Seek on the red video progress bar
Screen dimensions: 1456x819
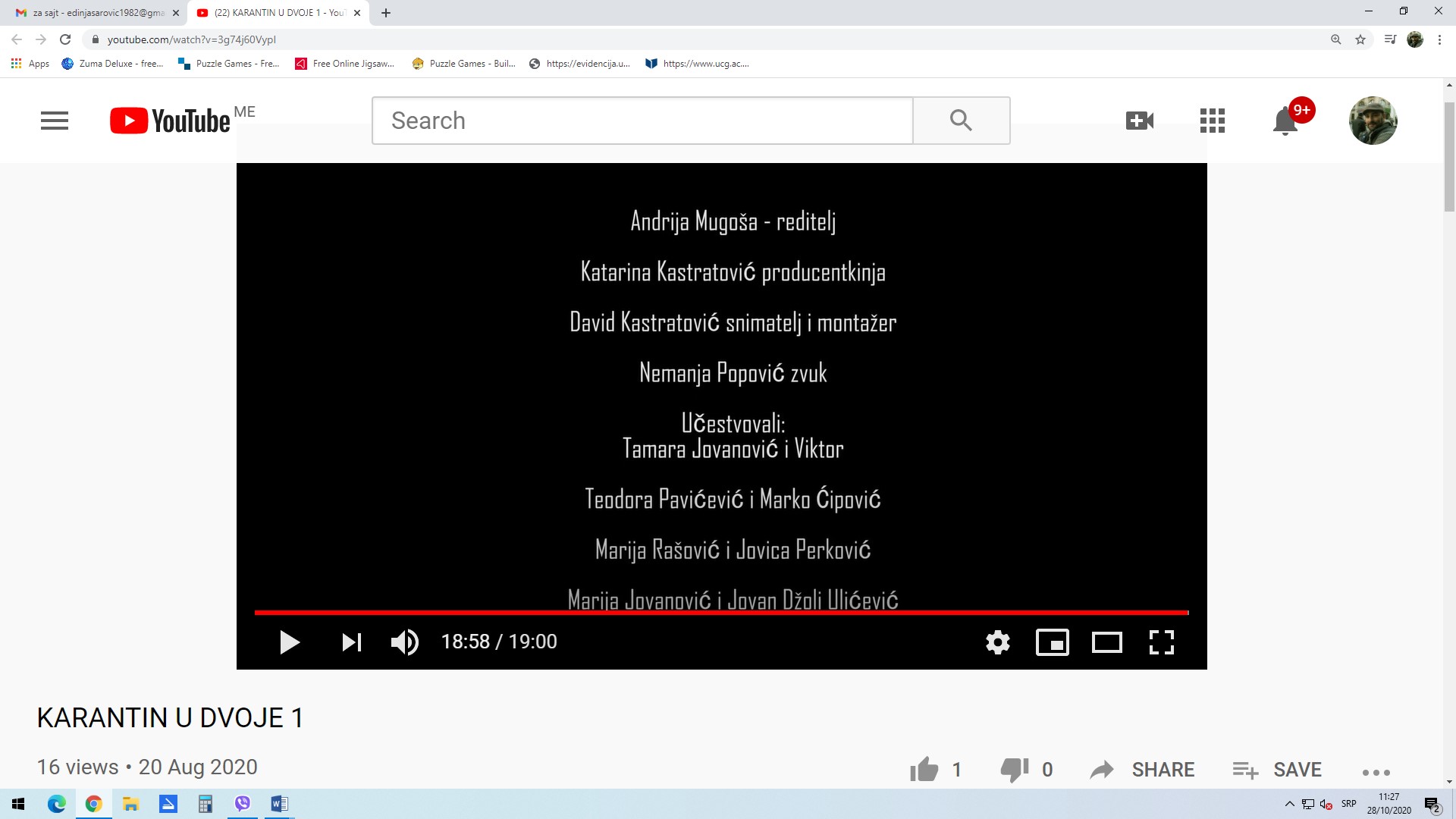[721, 612]
